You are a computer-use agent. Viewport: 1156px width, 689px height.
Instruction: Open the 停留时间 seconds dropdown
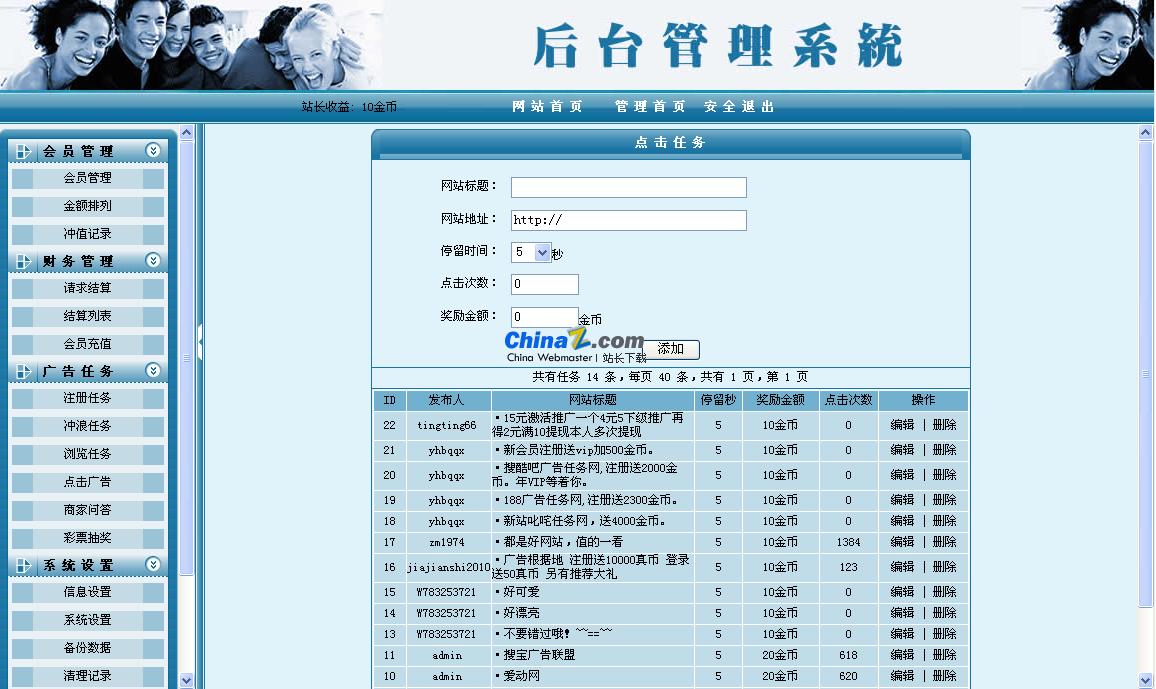[540, 252]
